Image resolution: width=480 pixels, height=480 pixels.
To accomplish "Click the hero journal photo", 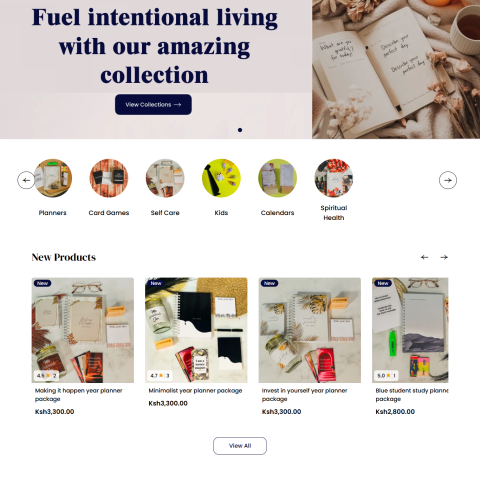I will click(x=396, y=69).
